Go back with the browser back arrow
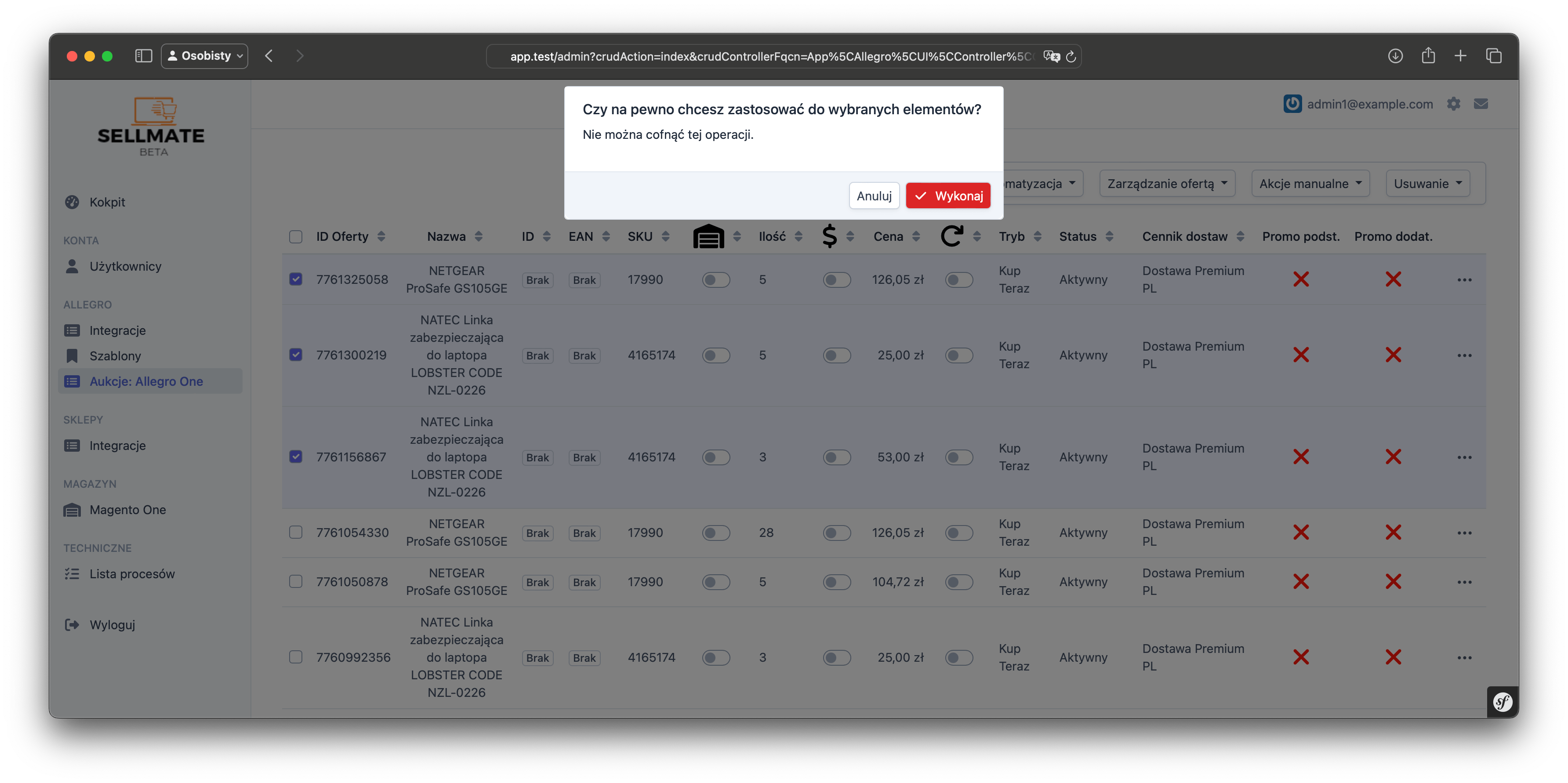The image size is (1568, 783). [269, 56]
